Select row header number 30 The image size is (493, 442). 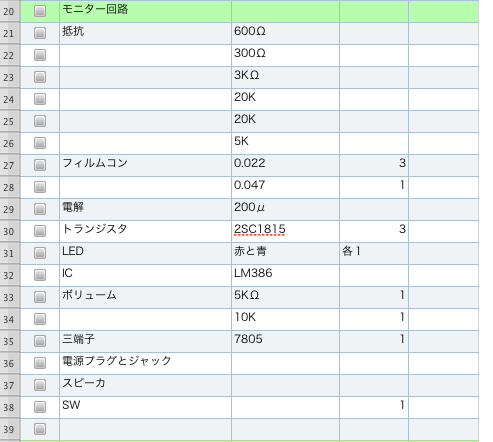(10, 231)
